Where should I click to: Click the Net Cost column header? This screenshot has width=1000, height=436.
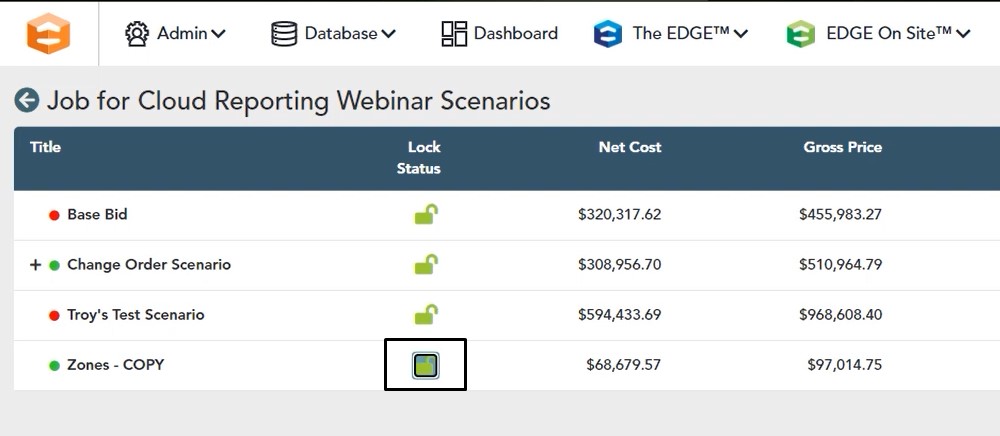pyautogui.click(x=629, y=147)
